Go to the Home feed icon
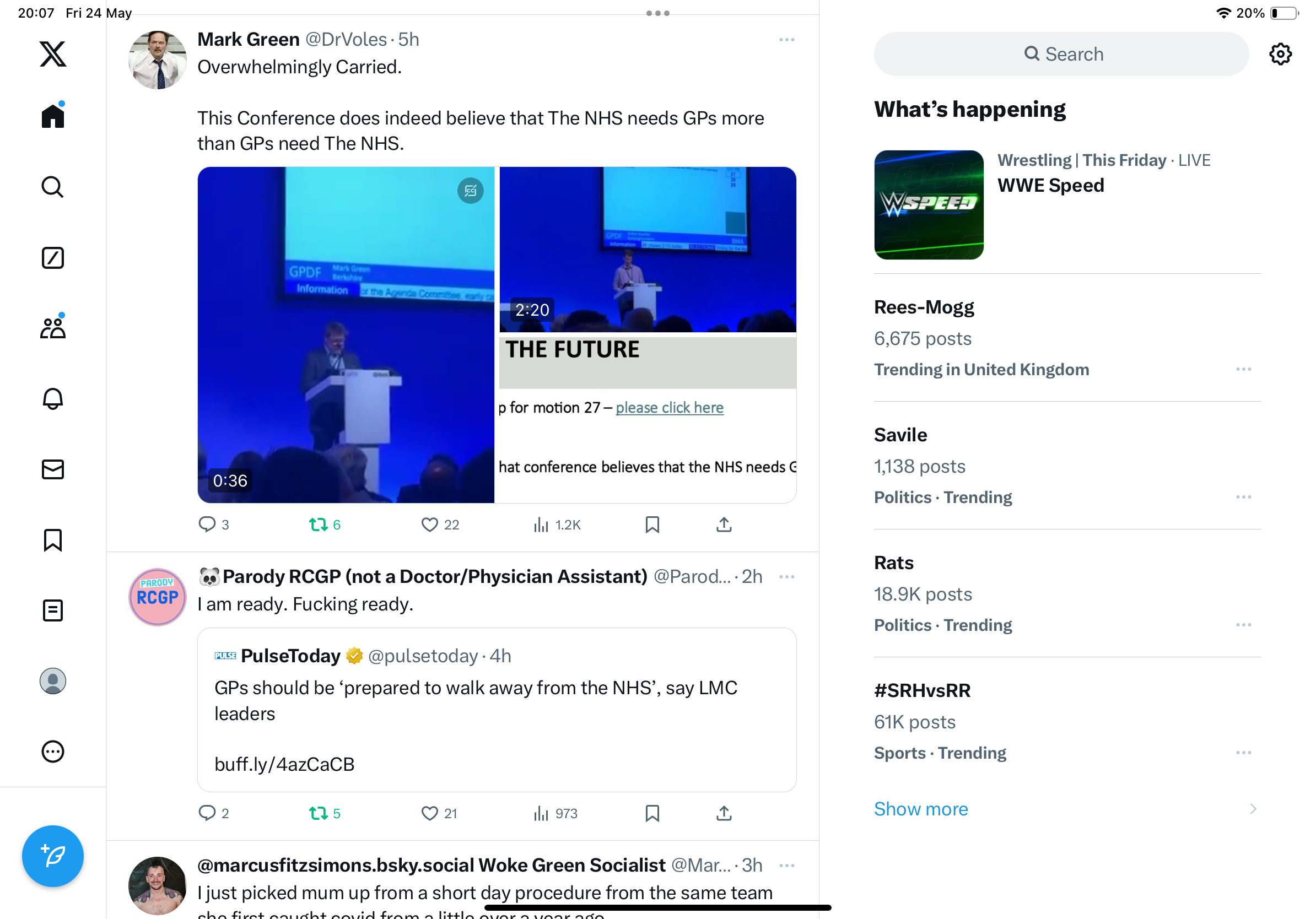Viewport: 1316px width, 919px height. (x=53, y=116)
